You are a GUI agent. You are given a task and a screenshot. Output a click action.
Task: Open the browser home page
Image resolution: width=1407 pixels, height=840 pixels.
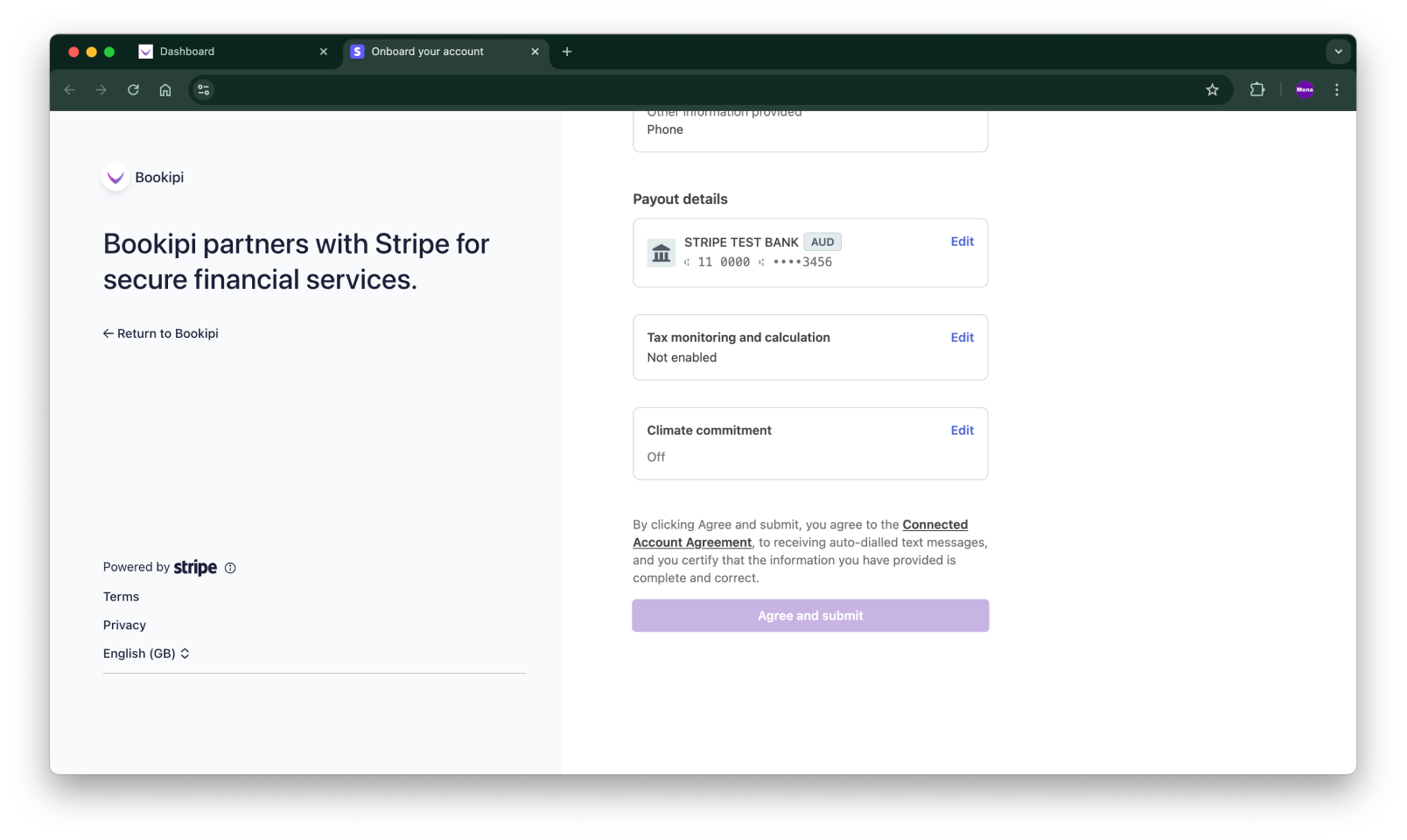click(x=165, y=89)
